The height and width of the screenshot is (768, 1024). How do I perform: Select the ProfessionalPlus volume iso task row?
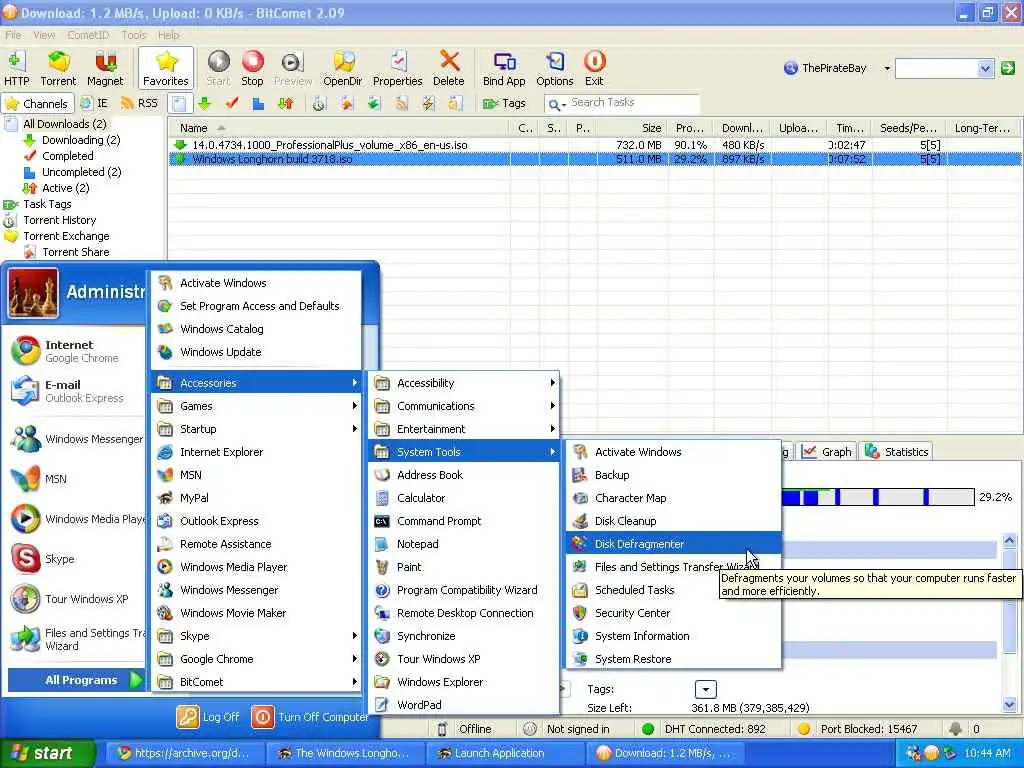(594, 145)
